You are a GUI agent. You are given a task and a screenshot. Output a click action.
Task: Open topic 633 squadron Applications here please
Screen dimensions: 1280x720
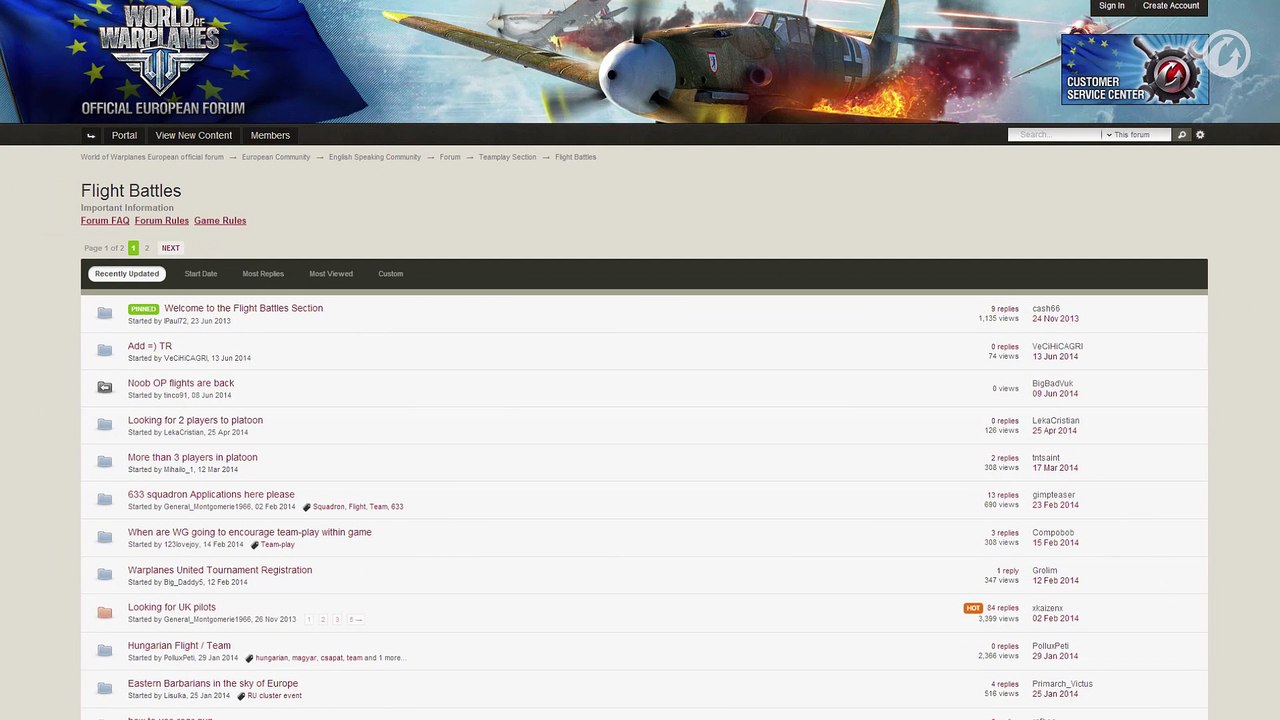pyautogui.click(x=211, y=494)
